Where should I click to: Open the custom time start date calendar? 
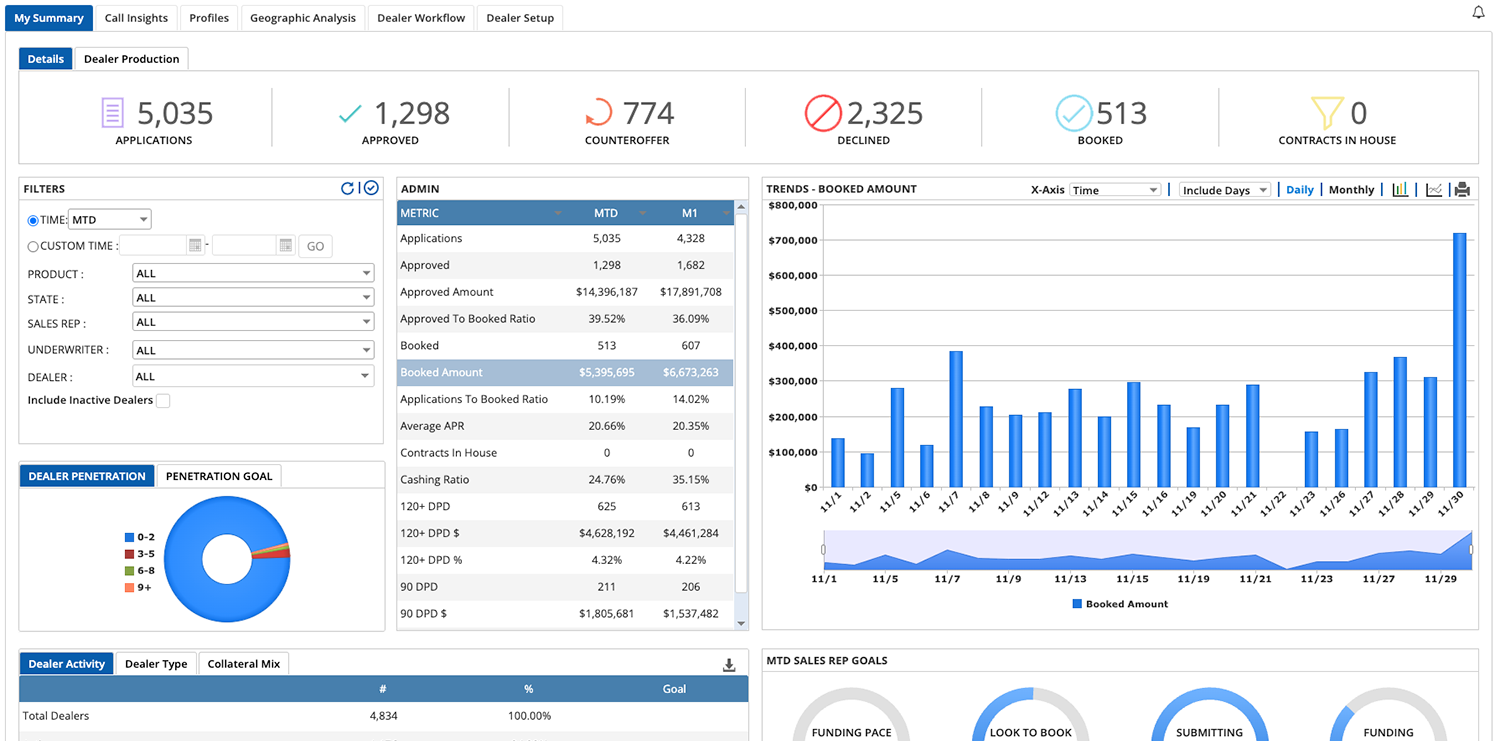click(195, 245)
